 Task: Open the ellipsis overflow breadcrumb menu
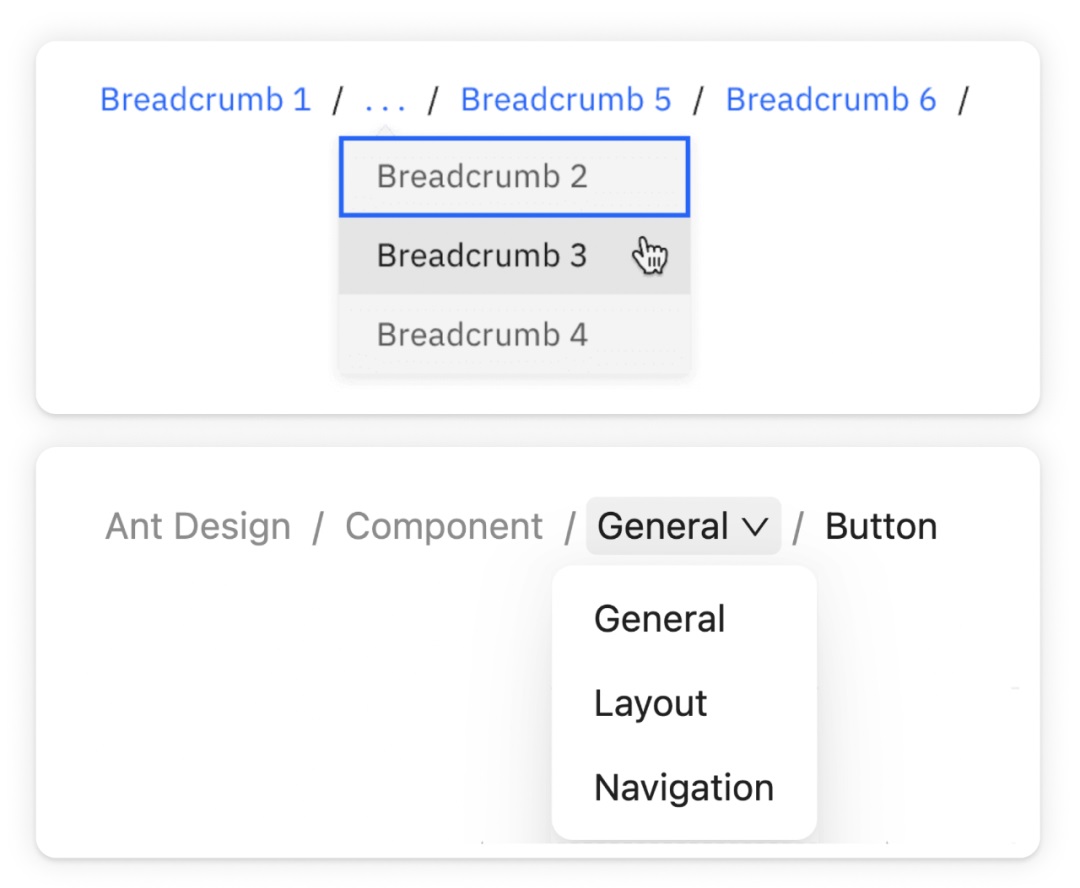(x=384, y=101)
